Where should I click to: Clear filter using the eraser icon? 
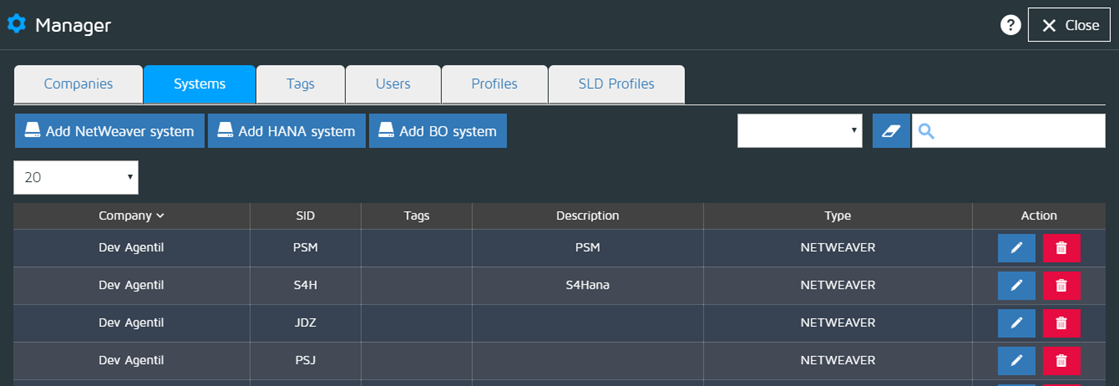pyautogui.click(x=891, y=131)
